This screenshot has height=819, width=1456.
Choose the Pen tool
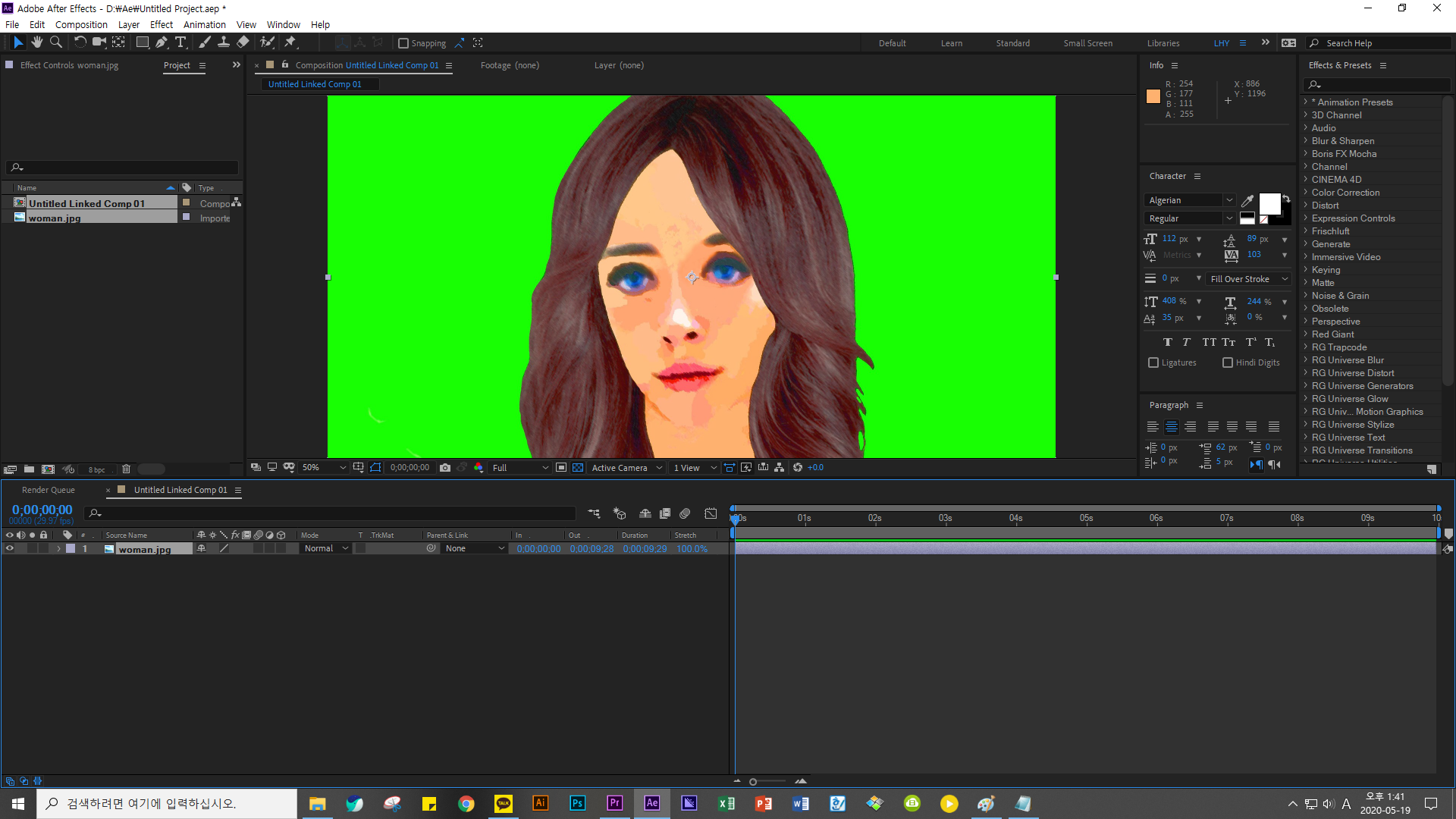coord(162,42)
